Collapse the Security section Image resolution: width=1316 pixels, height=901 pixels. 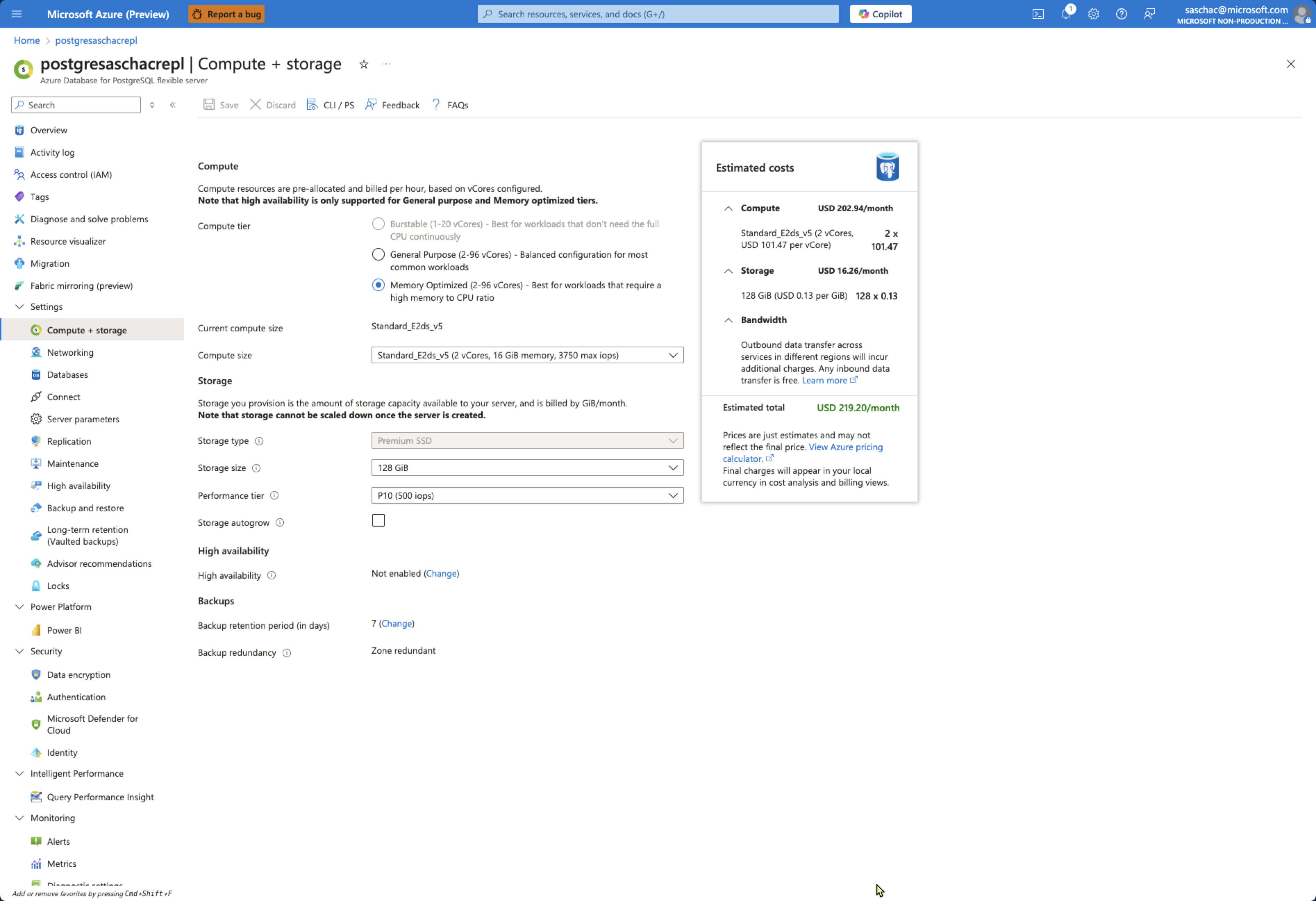click(x=19, y=651)
